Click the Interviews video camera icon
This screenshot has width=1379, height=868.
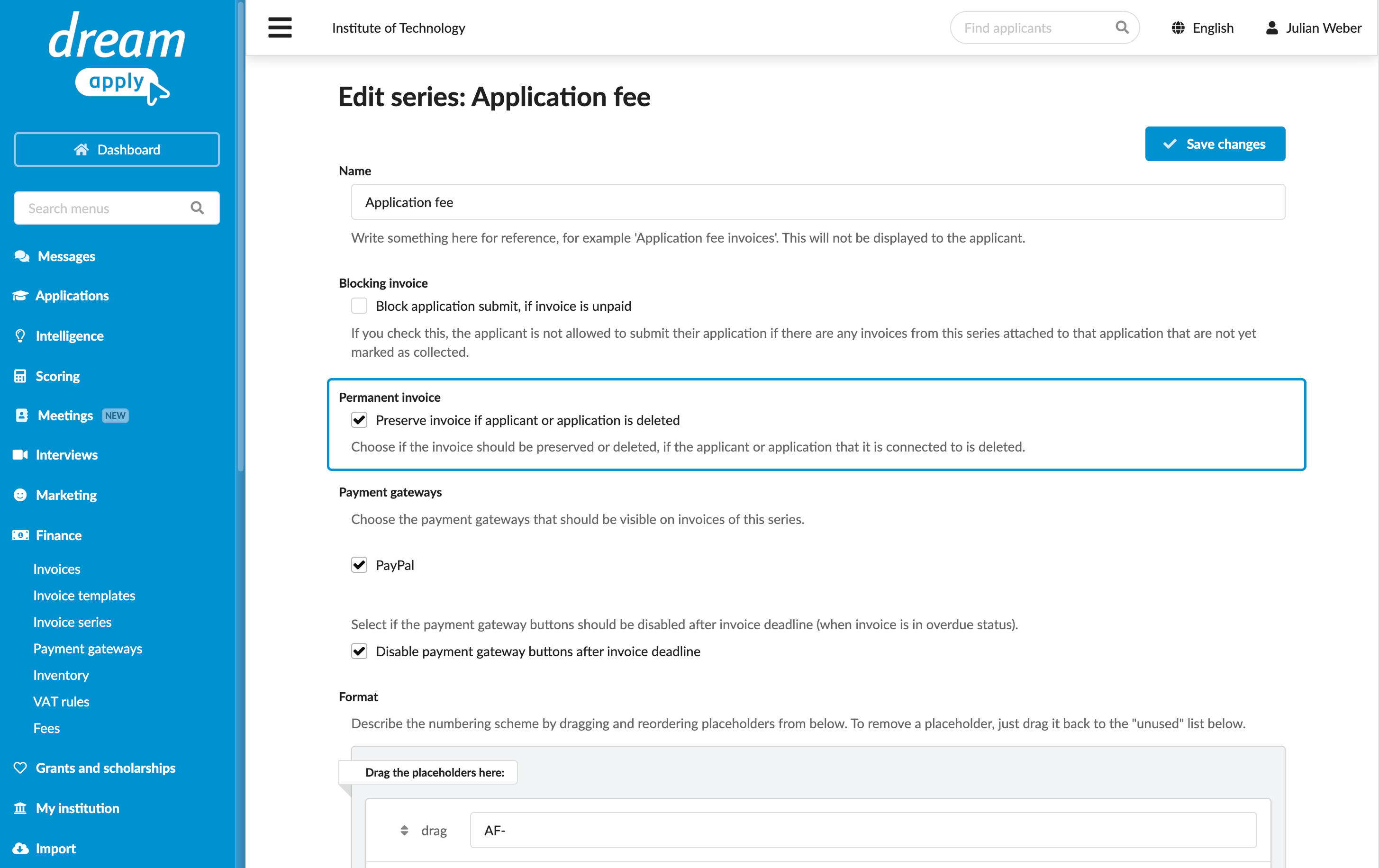tap(20, 455)
